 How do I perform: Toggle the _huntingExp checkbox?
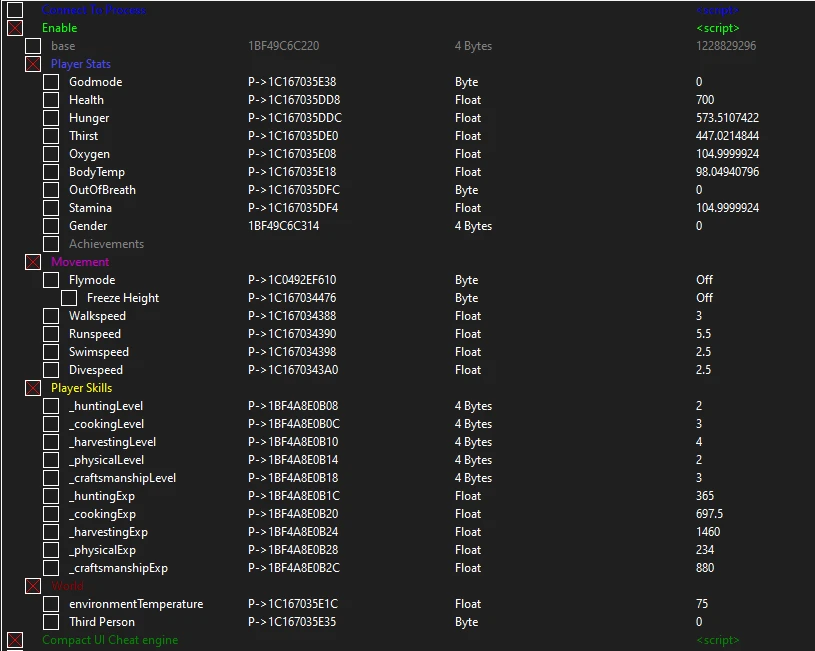coord(51,496)
